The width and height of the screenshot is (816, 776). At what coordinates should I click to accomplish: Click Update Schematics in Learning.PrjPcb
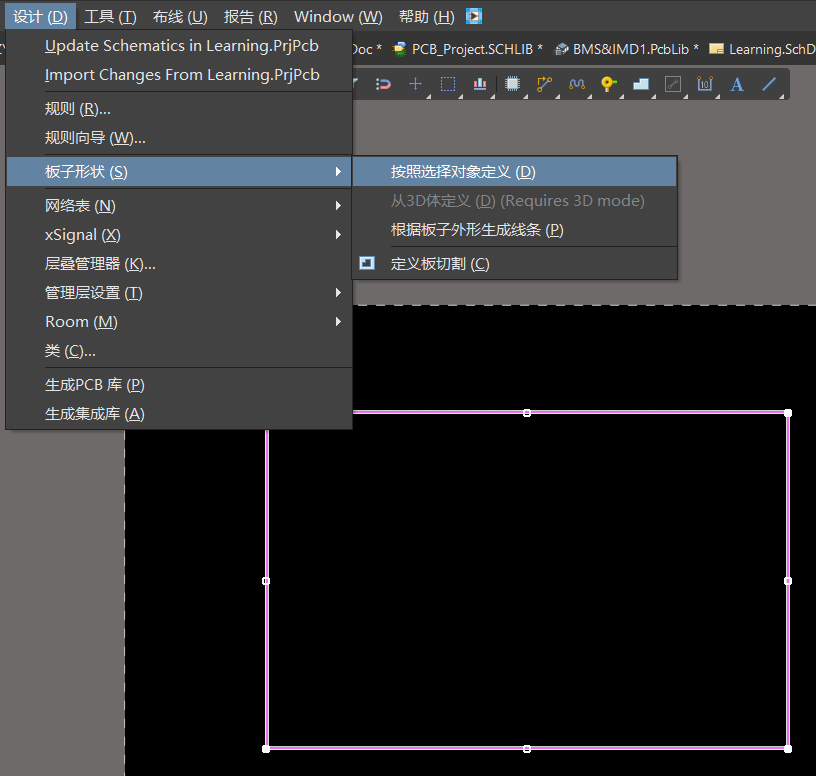pos(182,46)
